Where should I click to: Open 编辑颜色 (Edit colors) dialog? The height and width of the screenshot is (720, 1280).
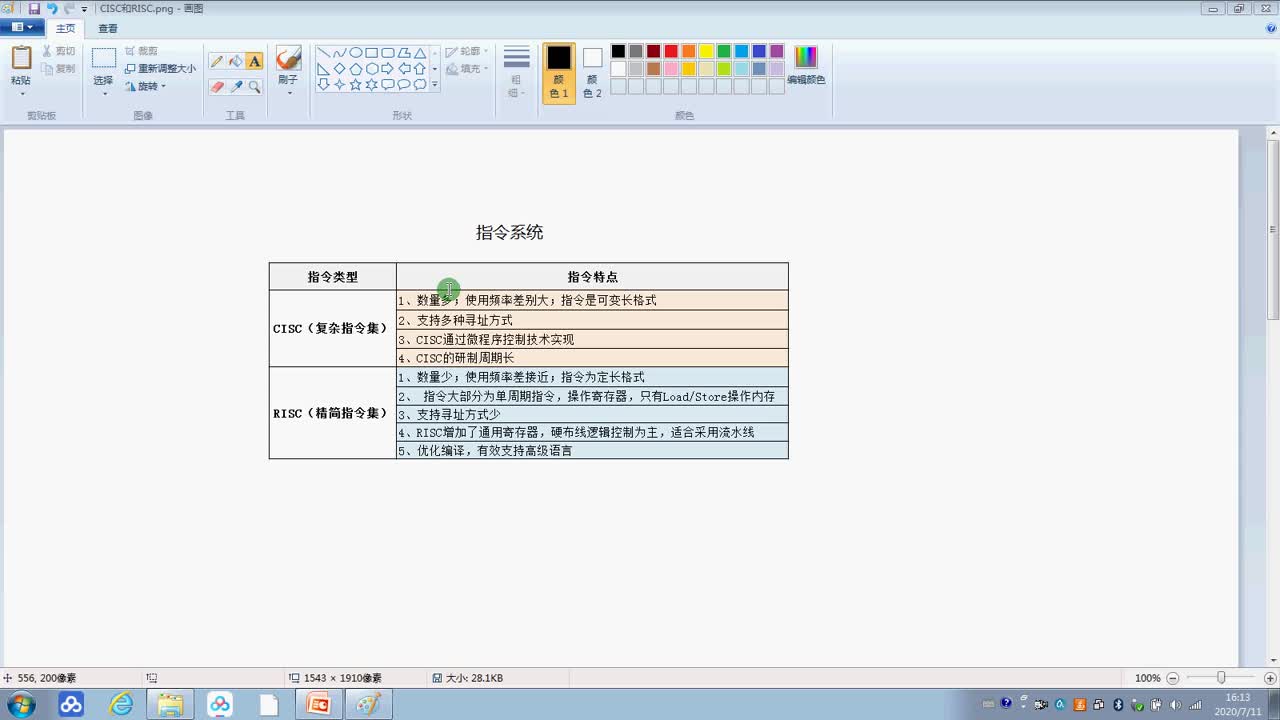tap(806, 65)
